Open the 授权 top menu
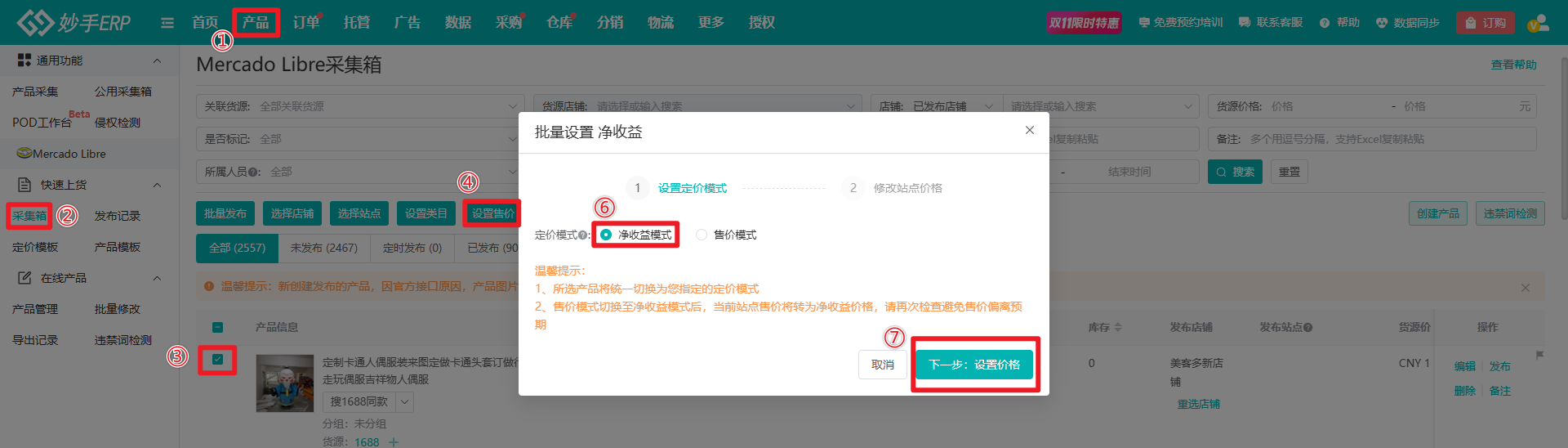1568x448 pixels. pos(762,22)
